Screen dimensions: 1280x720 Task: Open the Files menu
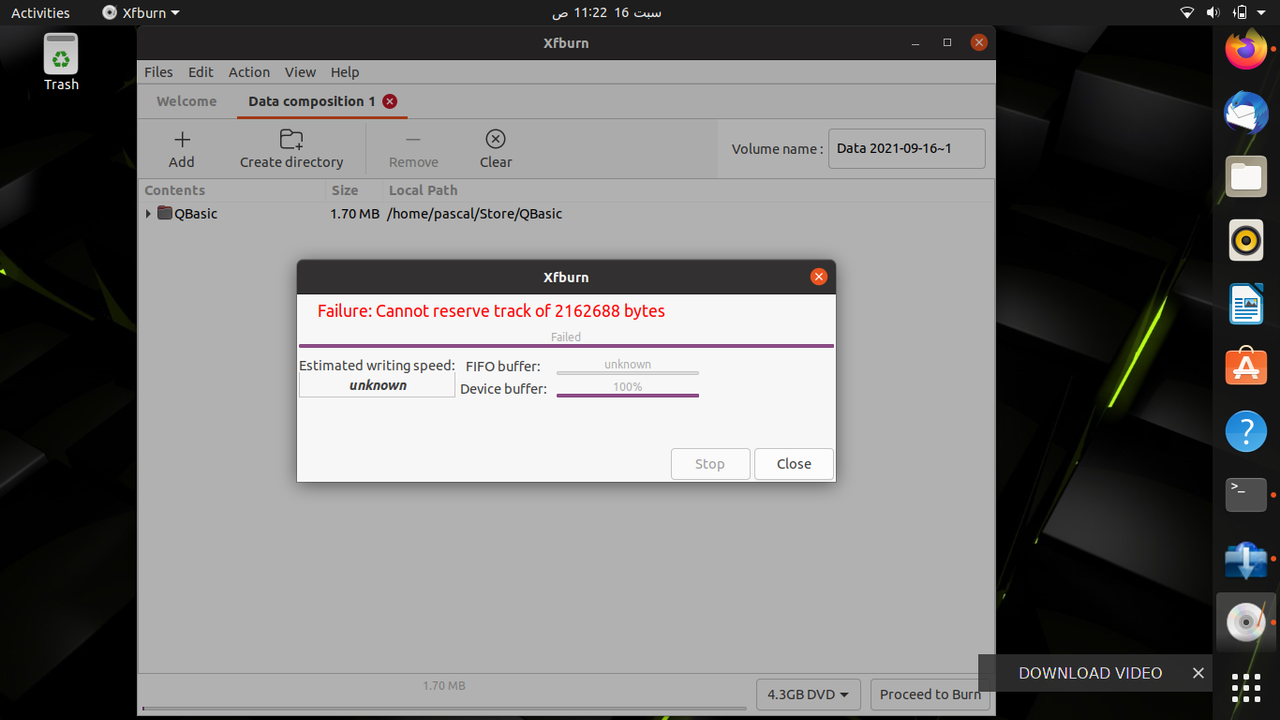pos(158,72)
